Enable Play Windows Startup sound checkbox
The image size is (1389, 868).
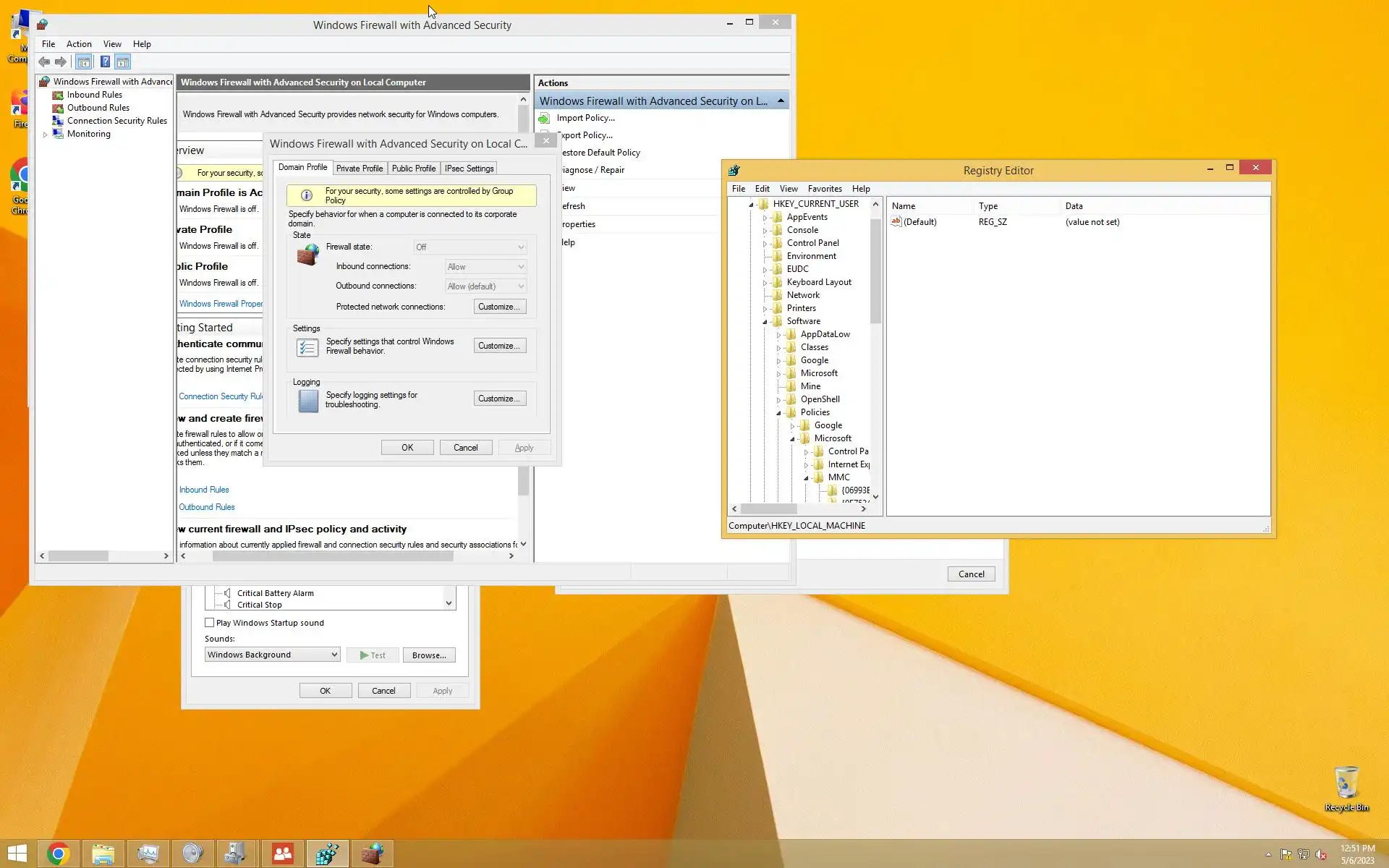coord(210,623)
